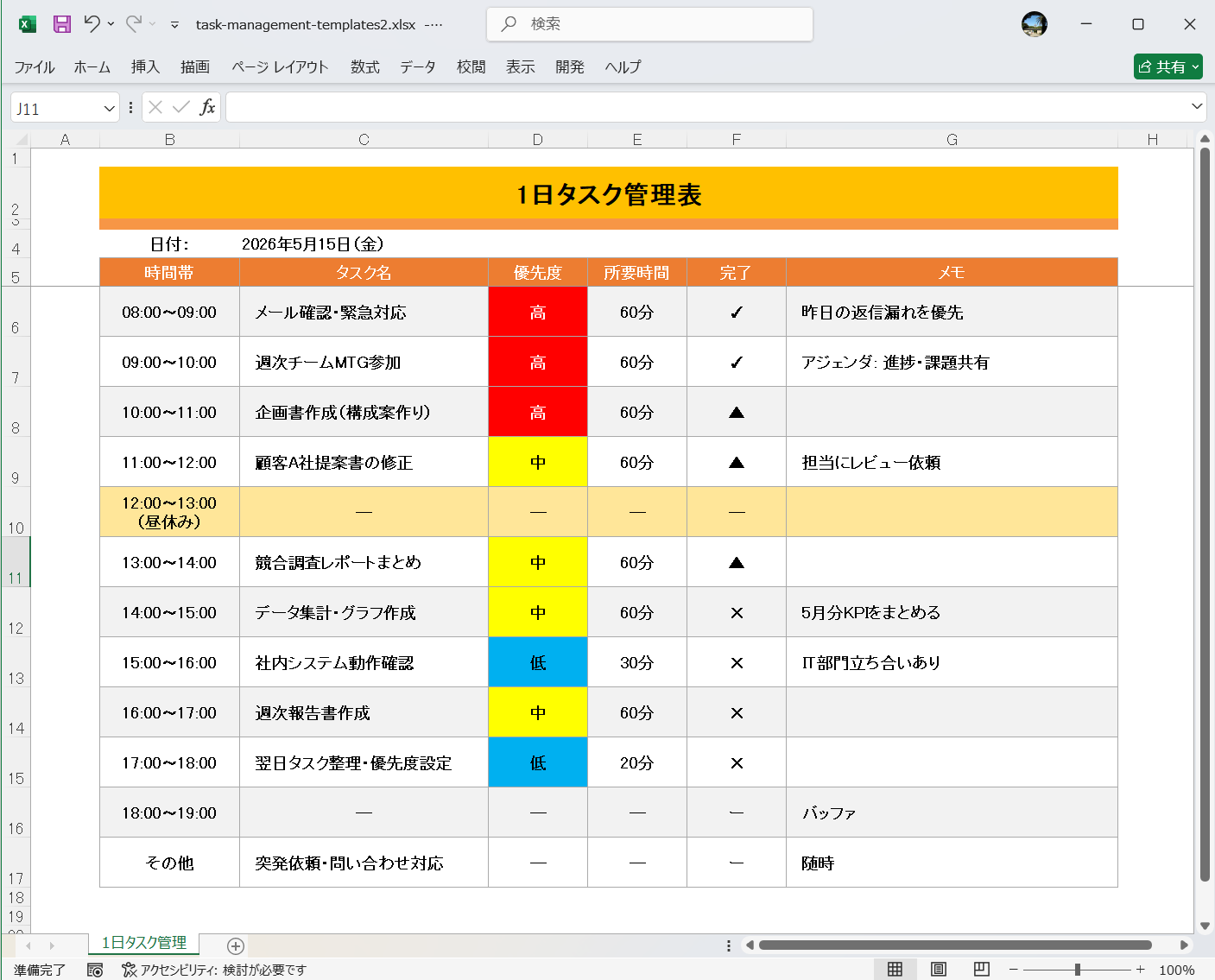This screenshot has width=1215, height=980.
Task: Click the vertical scrollbar down arrow
Action: coord(1205,926)
